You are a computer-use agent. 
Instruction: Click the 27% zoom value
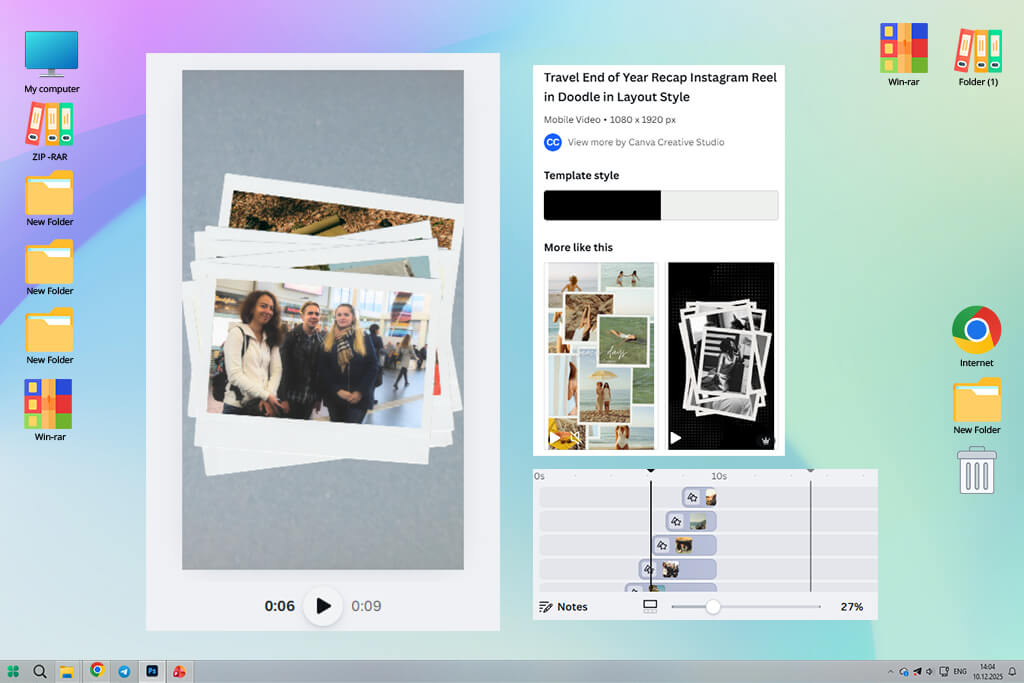click(852, 607)
